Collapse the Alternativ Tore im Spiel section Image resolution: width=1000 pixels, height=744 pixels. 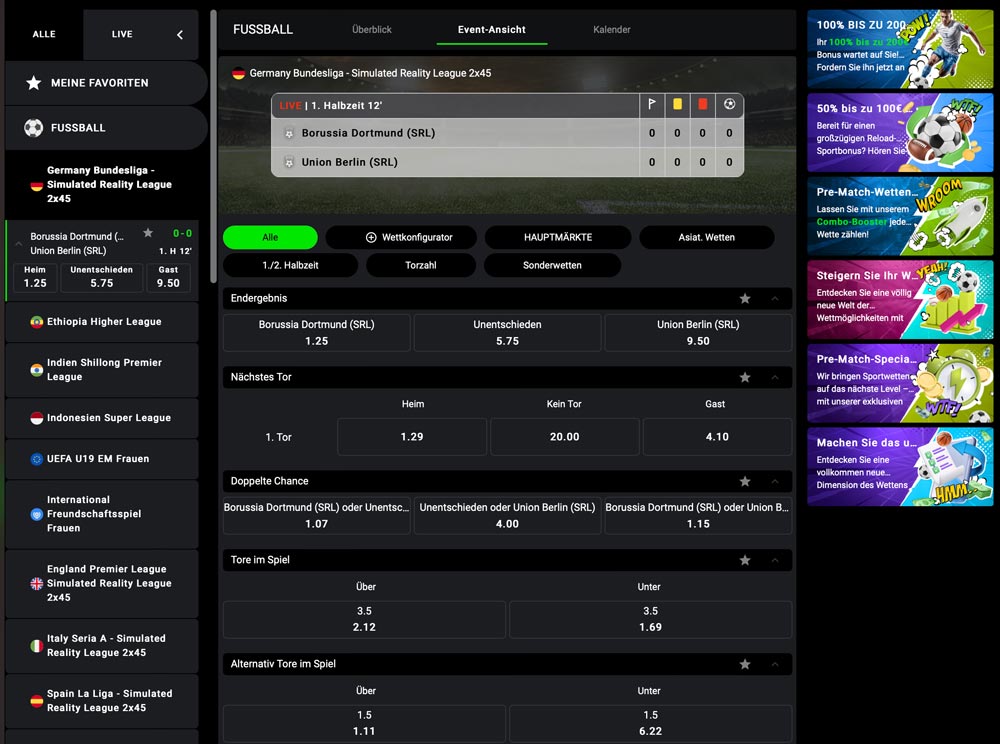(775, 664)
